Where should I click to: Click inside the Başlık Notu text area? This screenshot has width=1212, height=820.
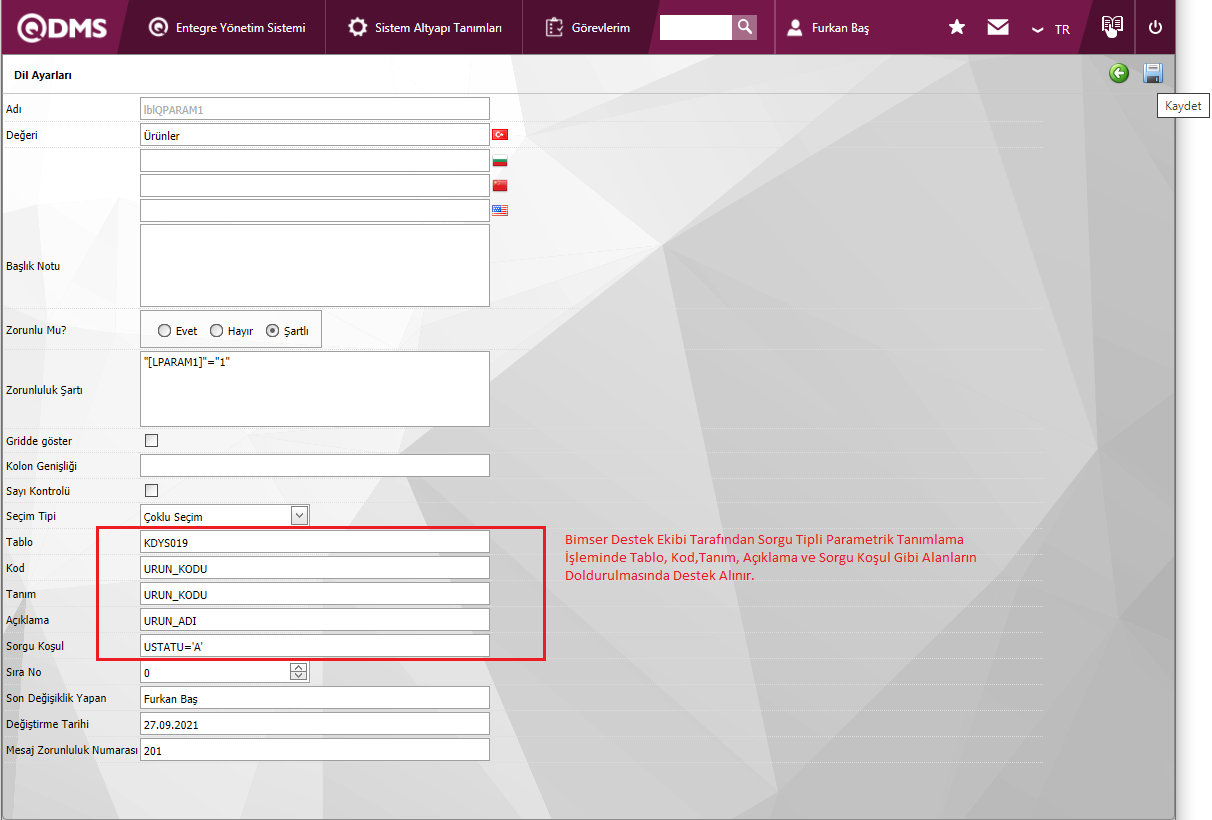(315, 265)
